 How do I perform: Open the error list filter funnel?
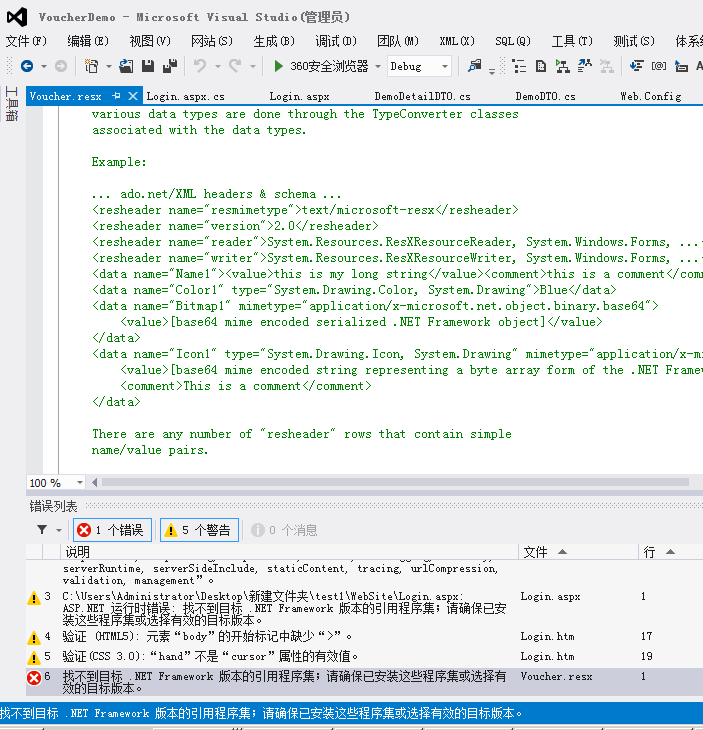pos(42,530)
